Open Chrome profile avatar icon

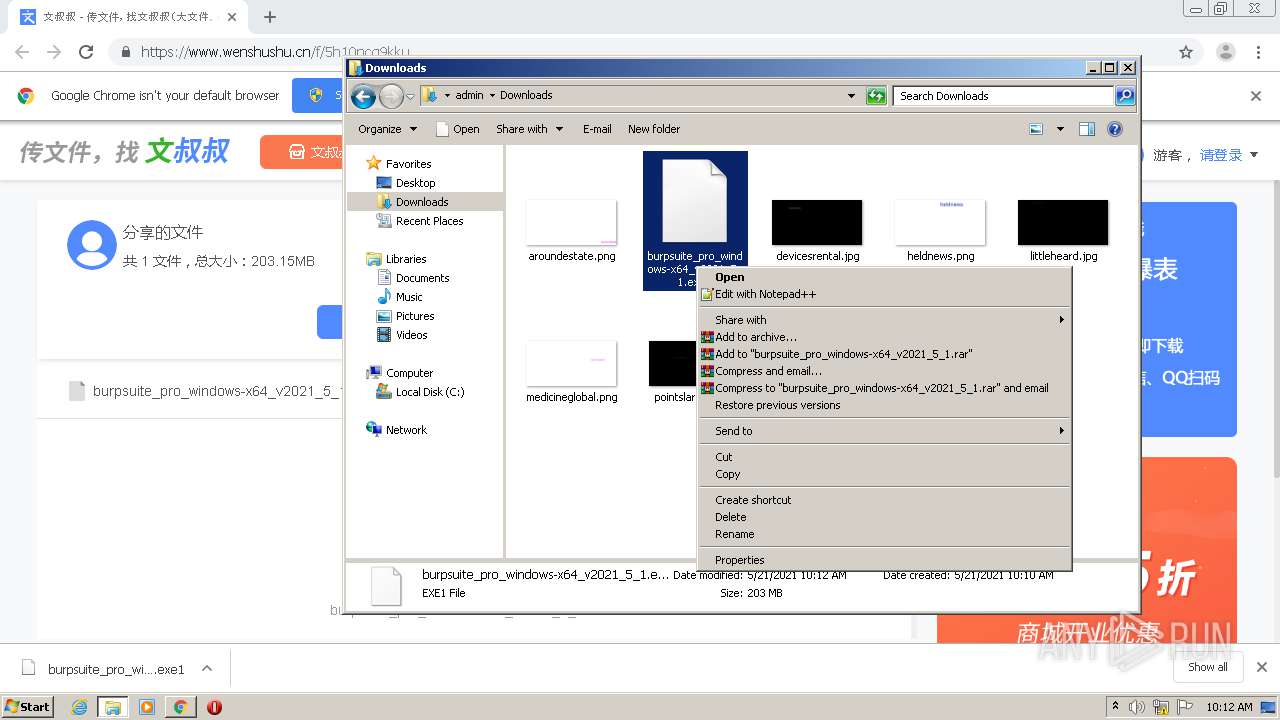coord(1226,52)
